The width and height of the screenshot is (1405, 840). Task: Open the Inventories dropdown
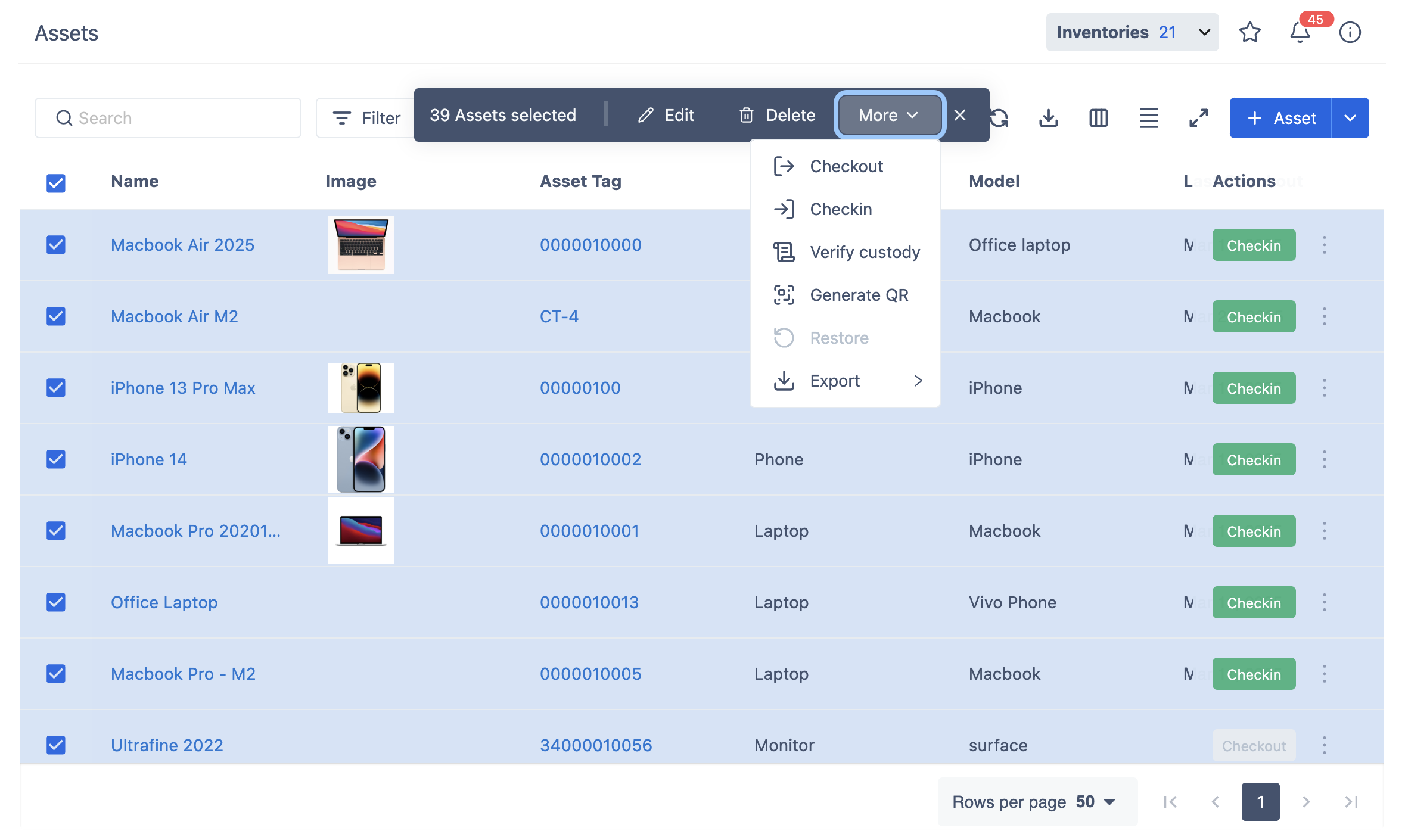pos(1132,32)
